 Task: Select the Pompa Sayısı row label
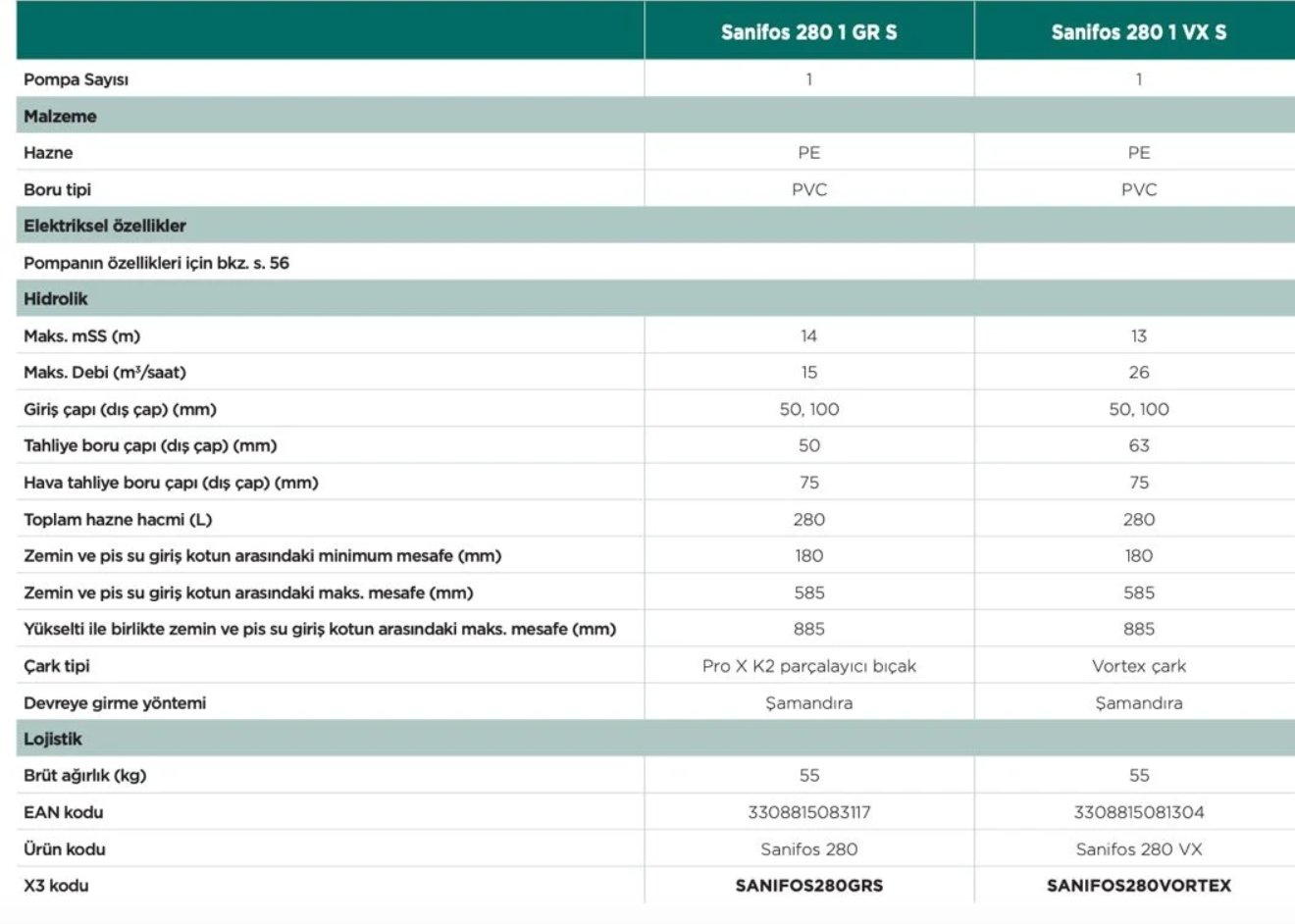click(76, 79)
